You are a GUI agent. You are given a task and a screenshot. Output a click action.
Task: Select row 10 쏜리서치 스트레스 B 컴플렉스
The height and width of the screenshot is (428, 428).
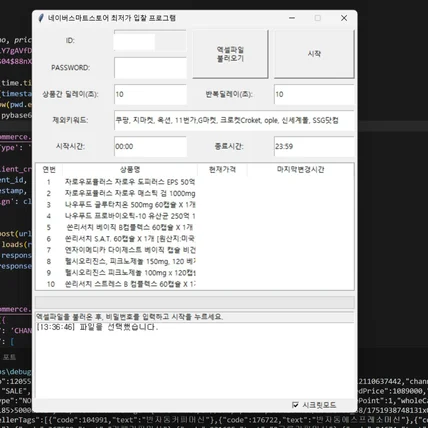(x=195, y=284)
